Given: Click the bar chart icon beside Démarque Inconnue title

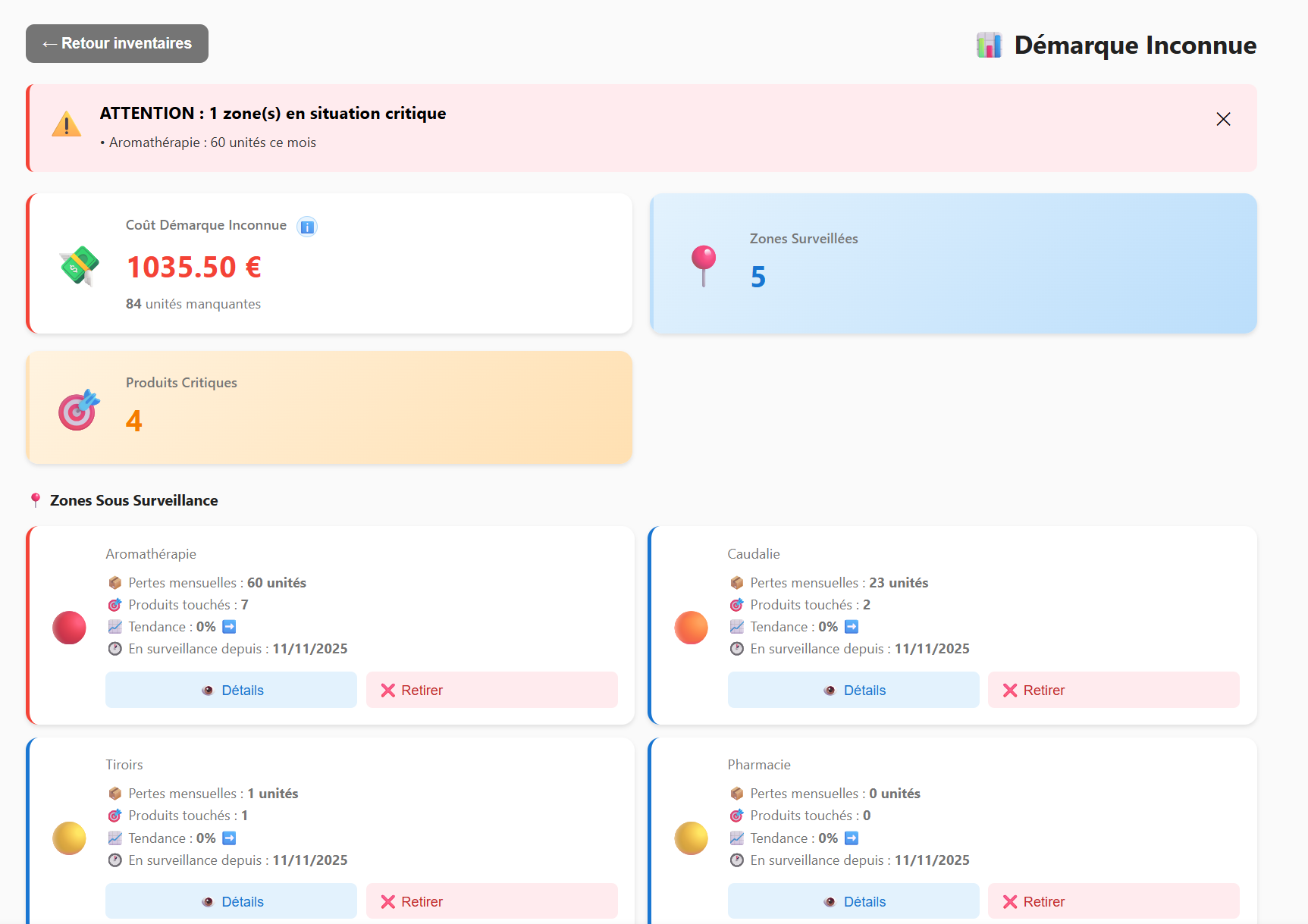Looking at the screenshot, I should click(x=989, y=44).
